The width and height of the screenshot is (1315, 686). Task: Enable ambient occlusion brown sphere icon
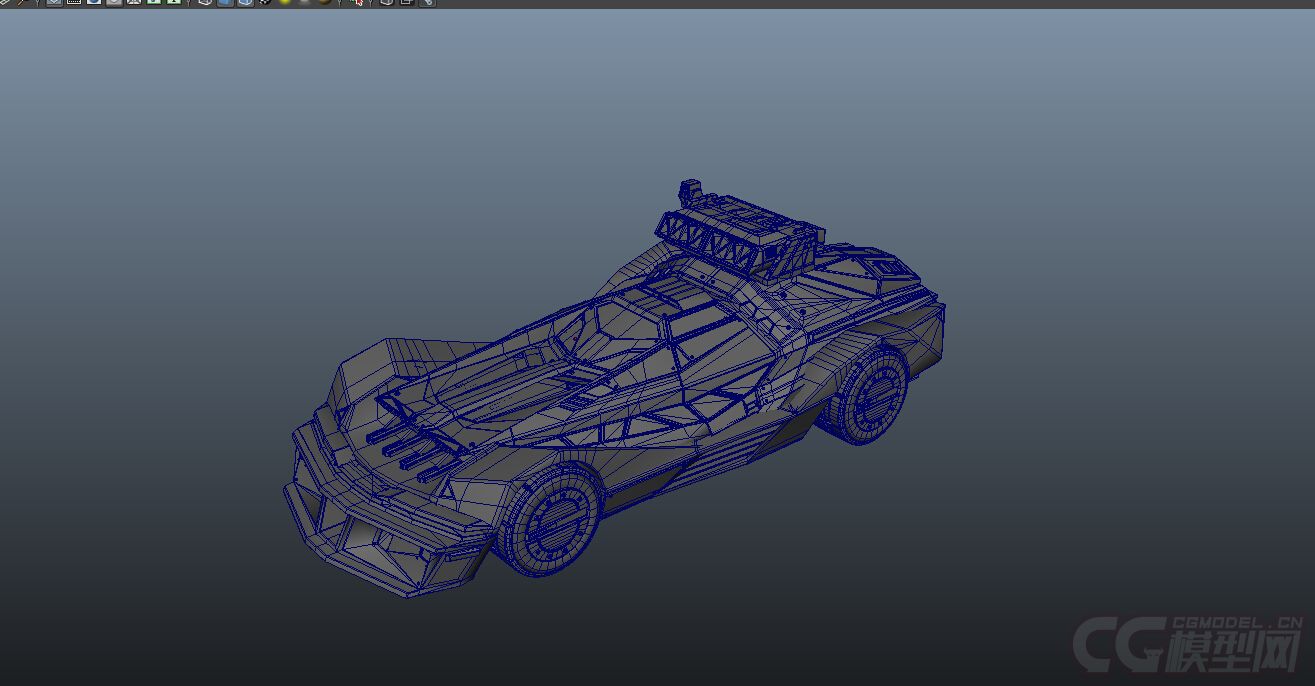tap(325, 2)
